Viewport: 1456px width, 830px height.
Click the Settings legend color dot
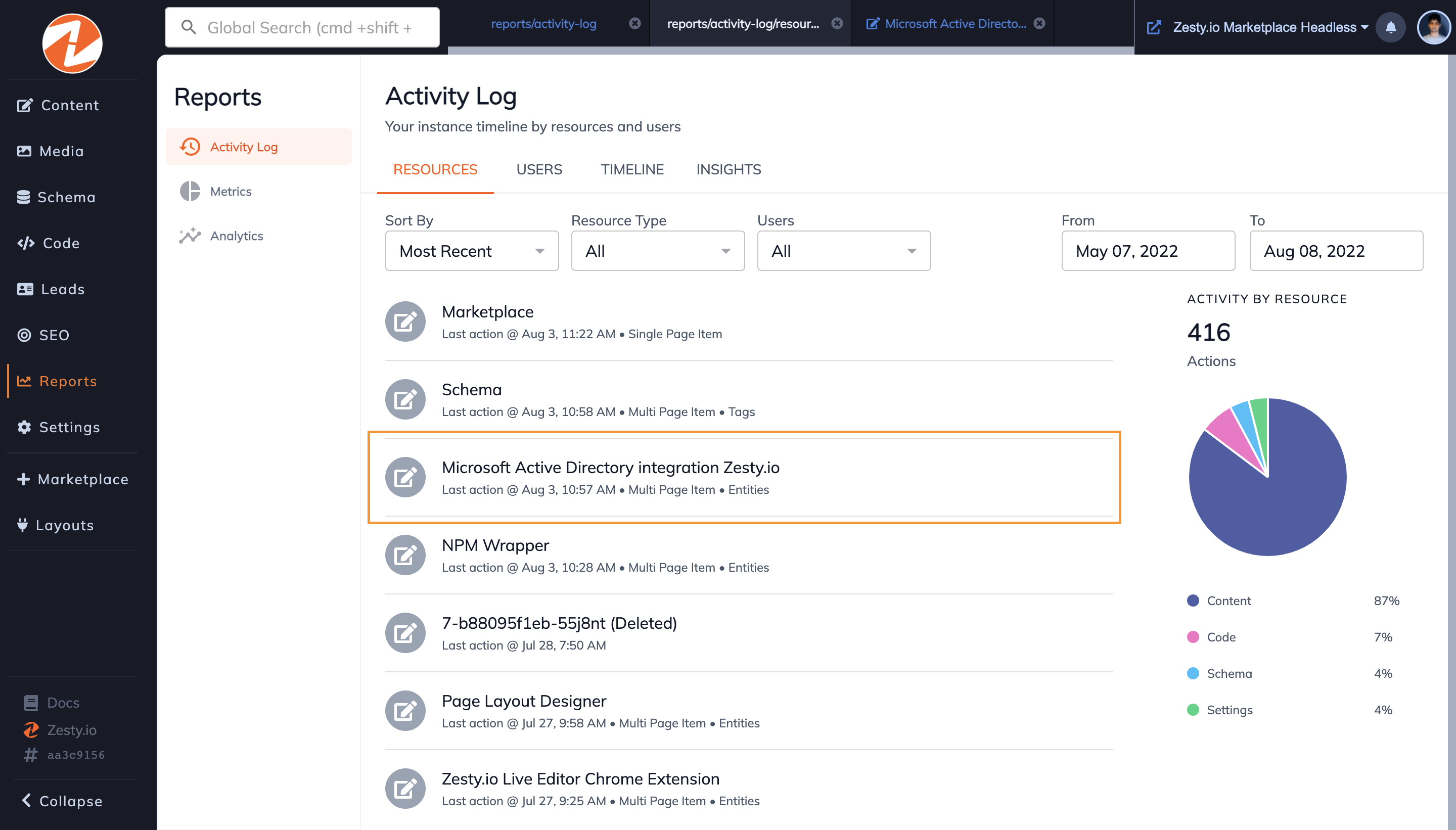point(1193,710)
